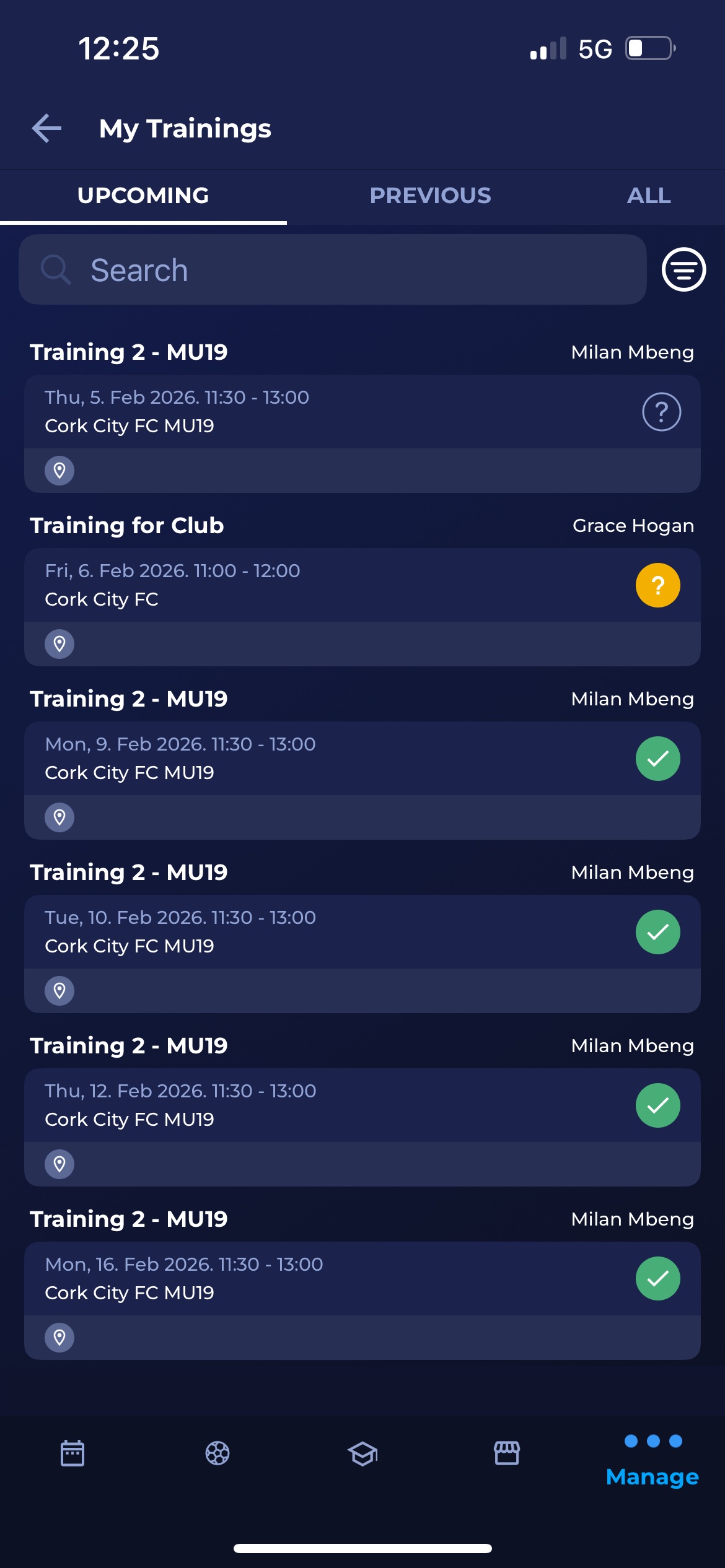Open the calendar icon in bottom navigation
Image resolution: width=725 pixels, height=1568 pixels.
pyautogui.click(x=72, y=1453)
